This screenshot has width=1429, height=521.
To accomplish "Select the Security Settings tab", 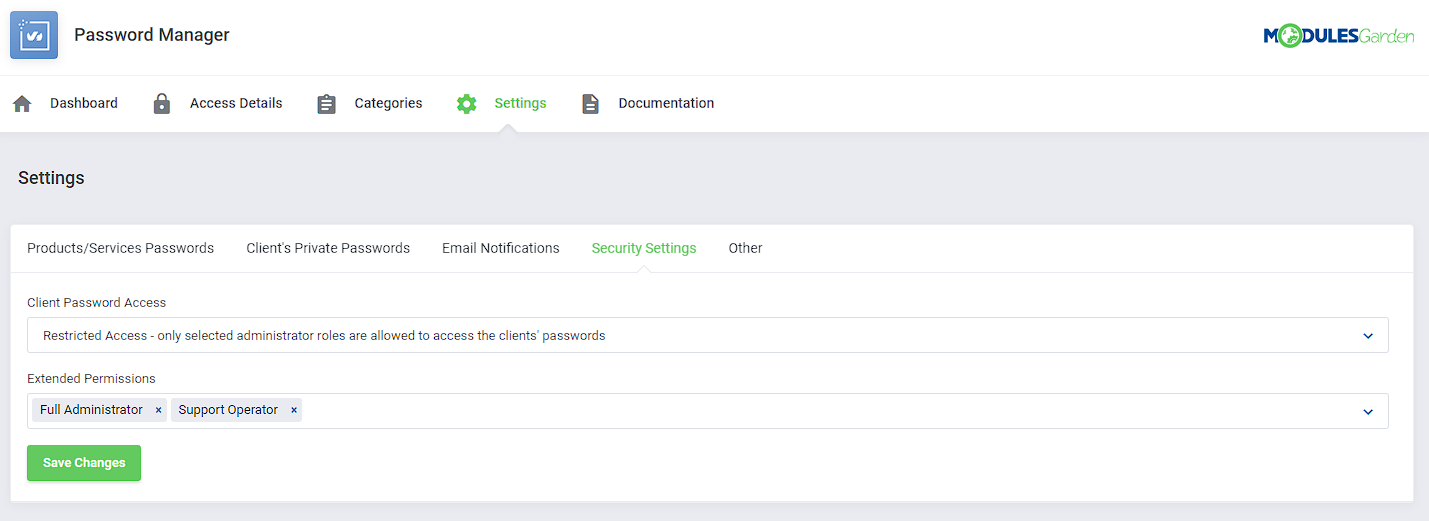I will point(644,248).
